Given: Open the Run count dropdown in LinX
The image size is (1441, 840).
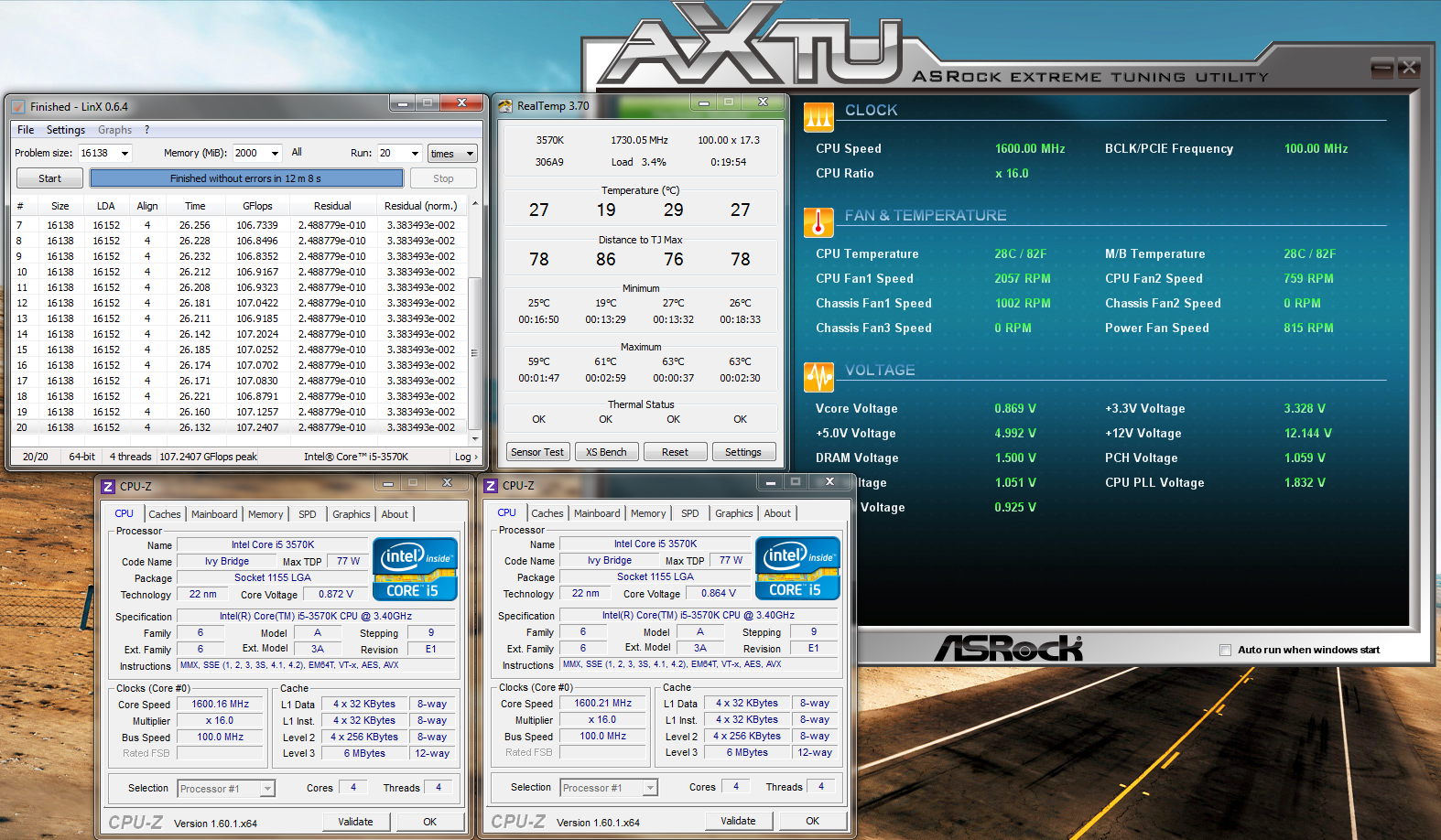Looking at the screenshot, I should pyautogui.click(x=415, y=154).
